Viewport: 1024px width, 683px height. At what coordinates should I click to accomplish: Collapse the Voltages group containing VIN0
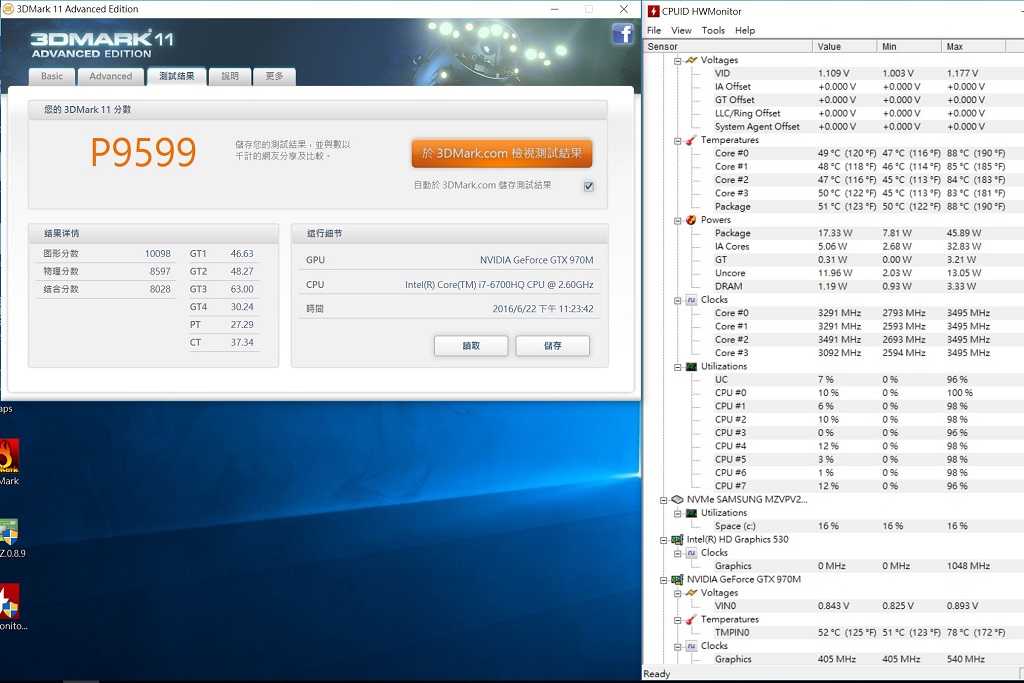[x=678, y=594]
